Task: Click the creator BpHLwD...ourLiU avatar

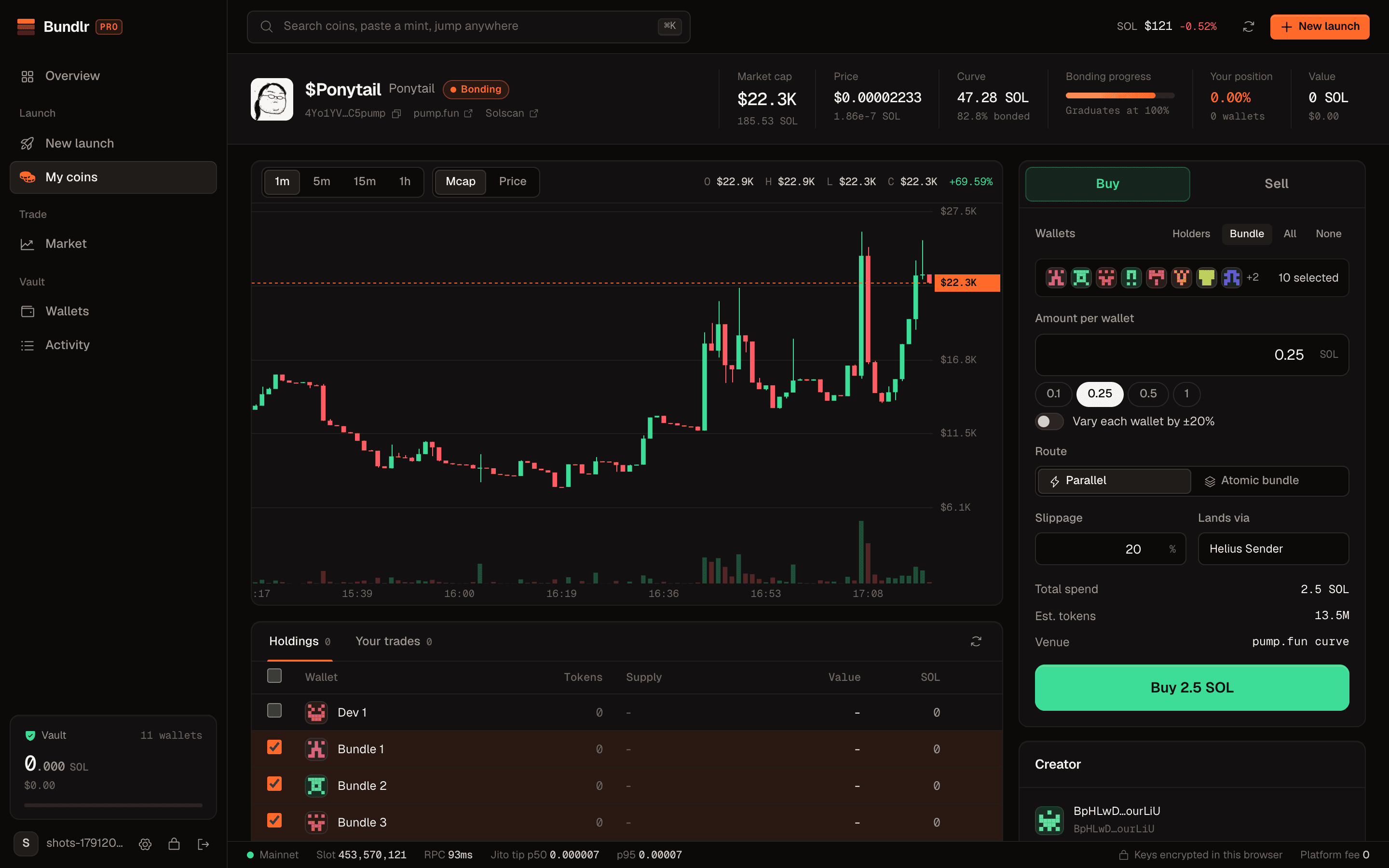Action: pyautogui.click(x=1049, y=820)
